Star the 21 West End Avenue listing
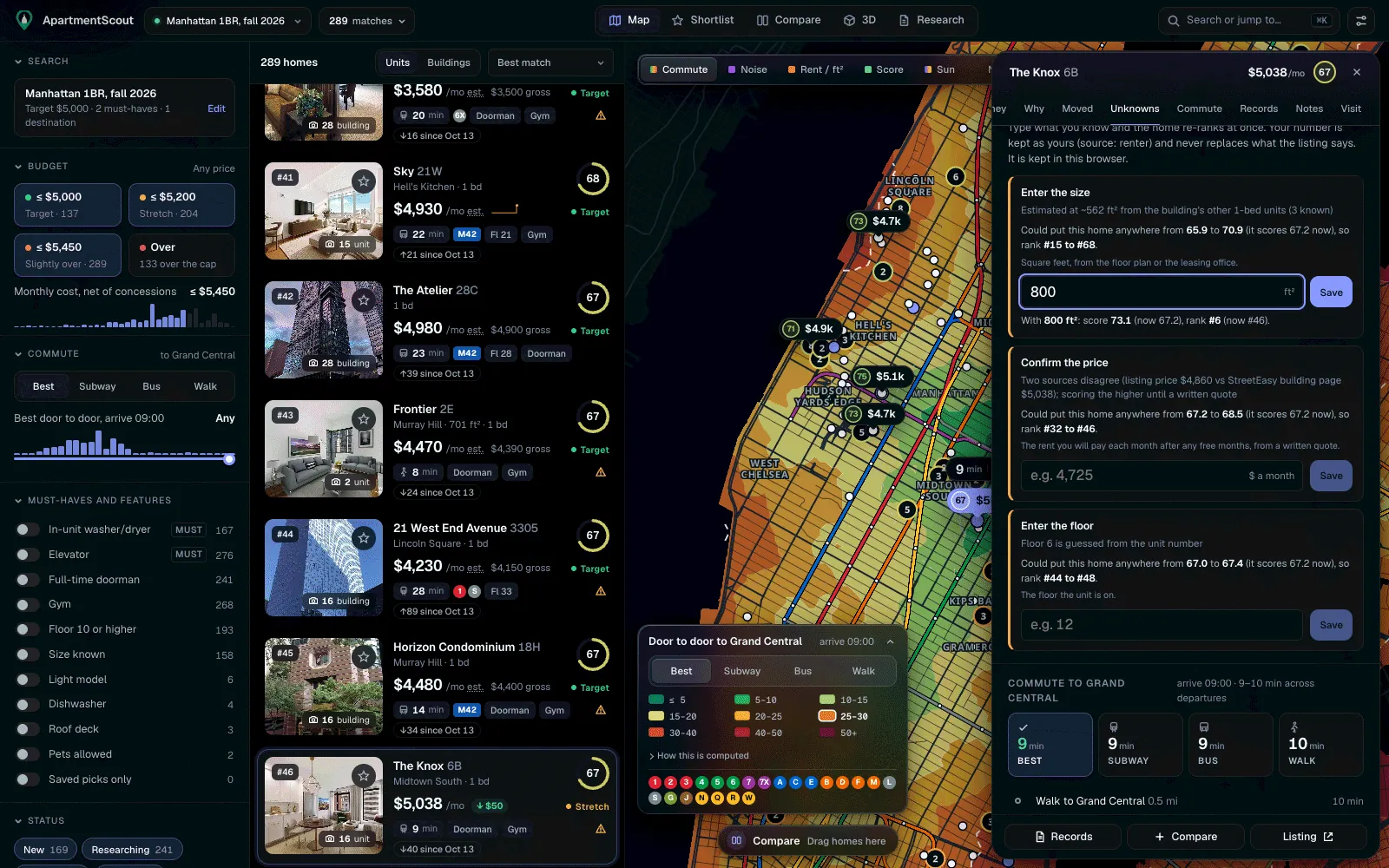Image resolution: width=1389 pixels, height=868 pixels. pos(364,537)
